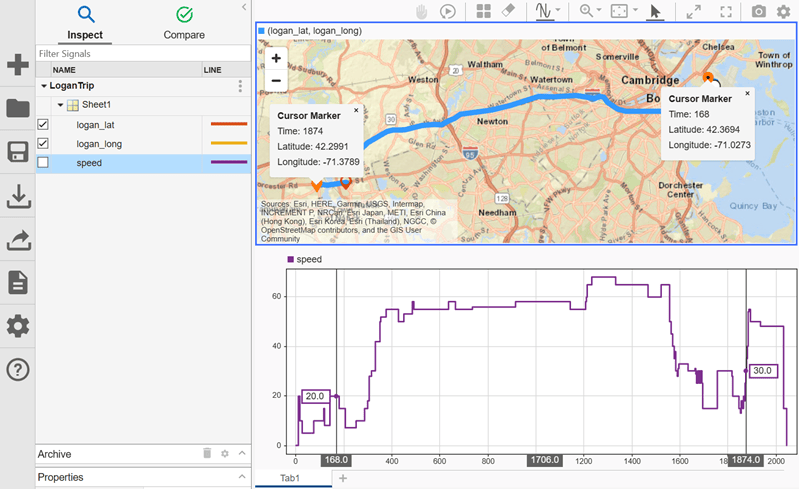Select the pan hand tool in toolbar
This screenshot has width=799, height=490.
[421, 11]
